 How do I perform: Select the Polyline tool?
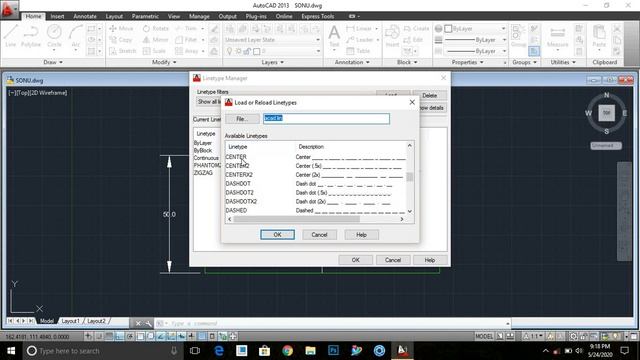[31, 36]
